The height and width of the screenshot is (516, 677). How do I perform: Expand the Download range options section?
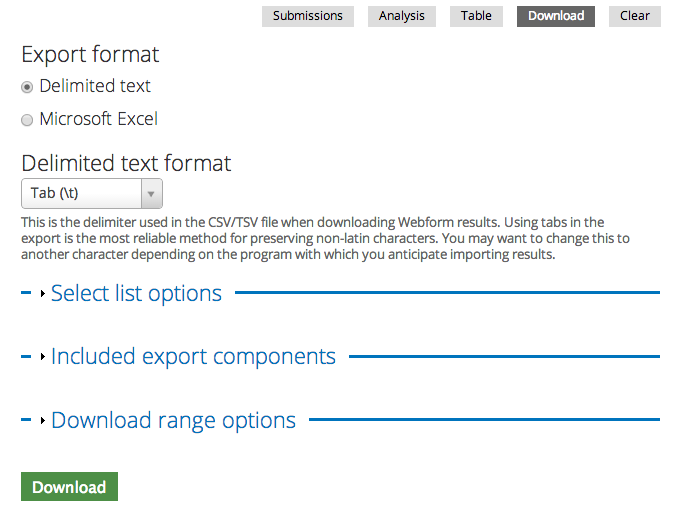click(173, 420)
